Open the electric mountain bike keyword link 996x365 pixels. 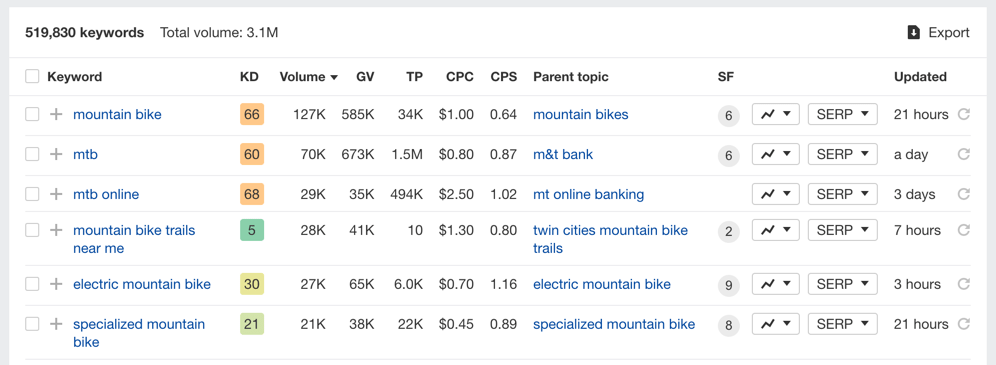(x=142, y=284)
